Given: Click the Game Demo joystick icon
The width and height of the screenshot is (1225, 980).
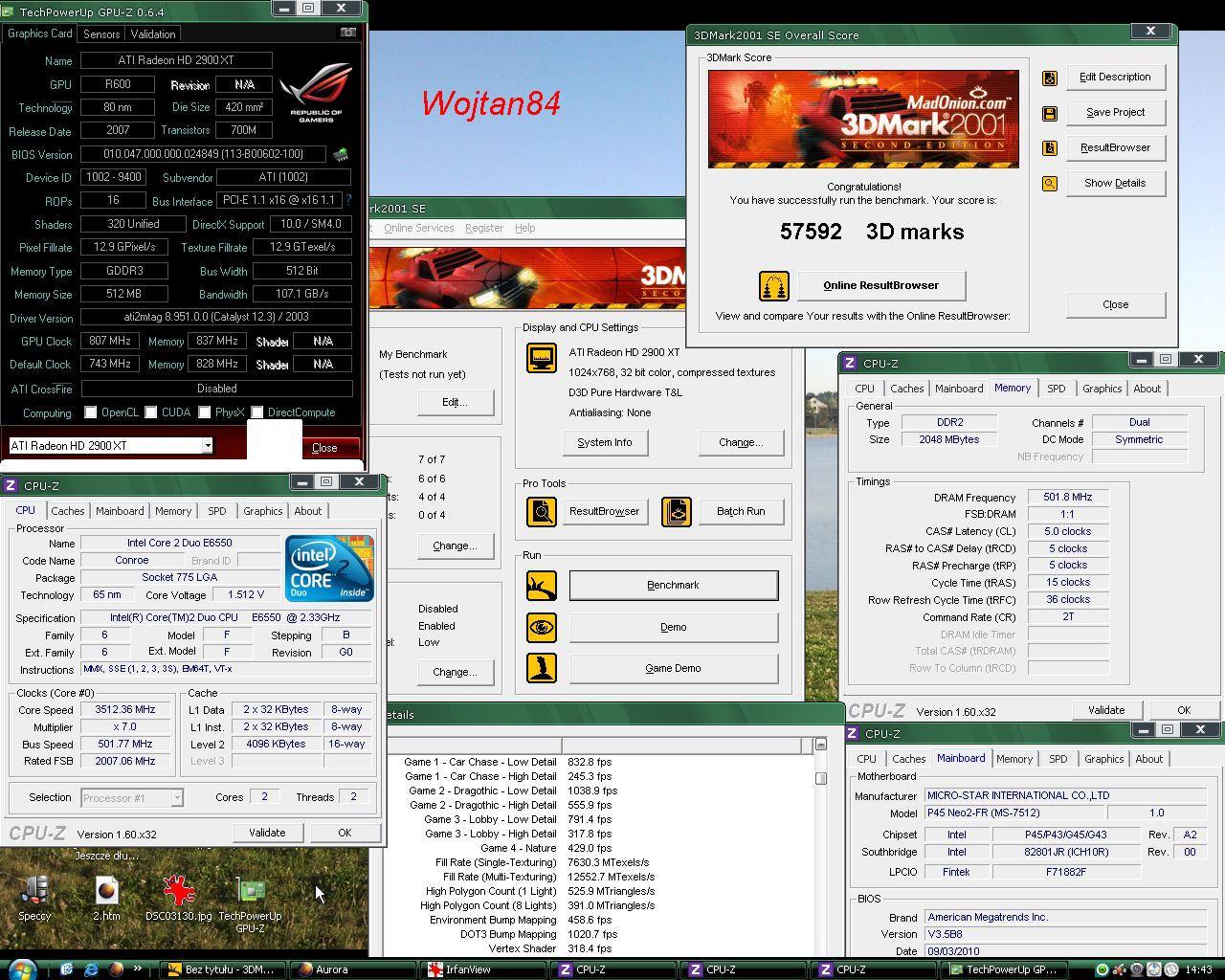Looking at the screenshot, I should (x=542, y=668).
